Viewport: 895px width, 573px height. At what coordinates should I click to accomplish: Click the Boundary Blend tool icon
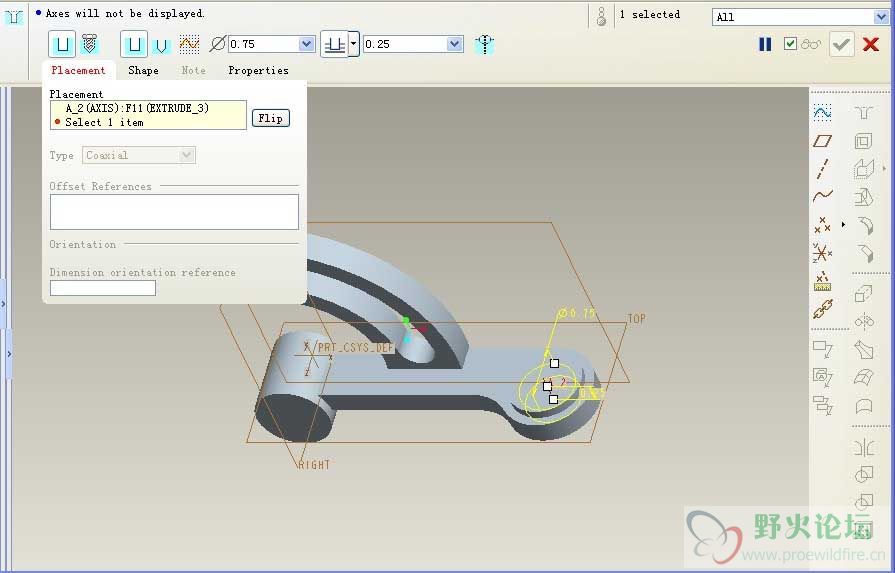pos(864,377)
